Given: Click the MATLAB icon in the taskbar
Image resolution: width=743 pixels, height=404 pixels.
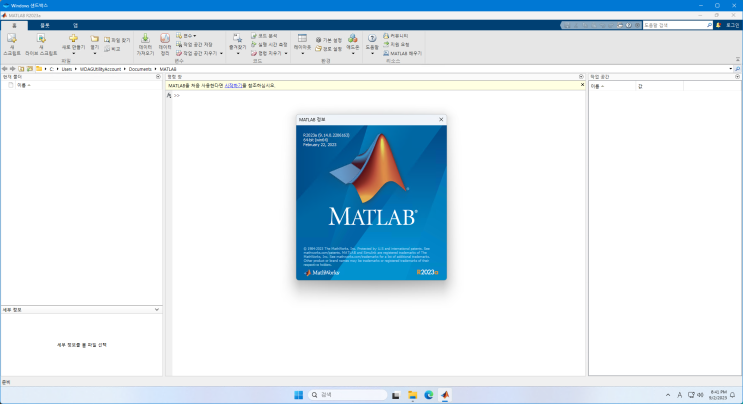Looking at the screenshot, I should [x=445, y=395].
